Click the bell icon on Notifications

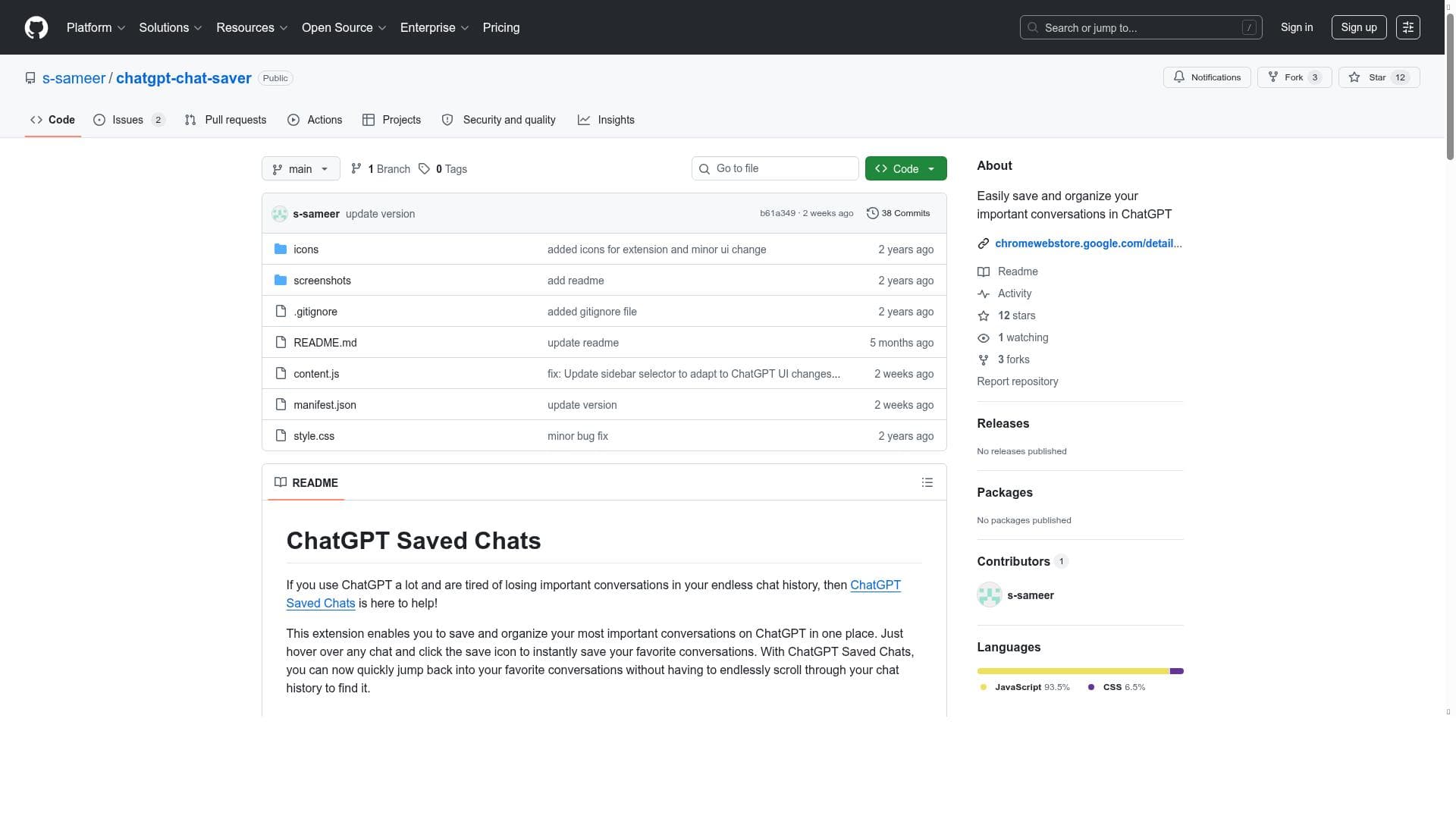[1179, 77]
